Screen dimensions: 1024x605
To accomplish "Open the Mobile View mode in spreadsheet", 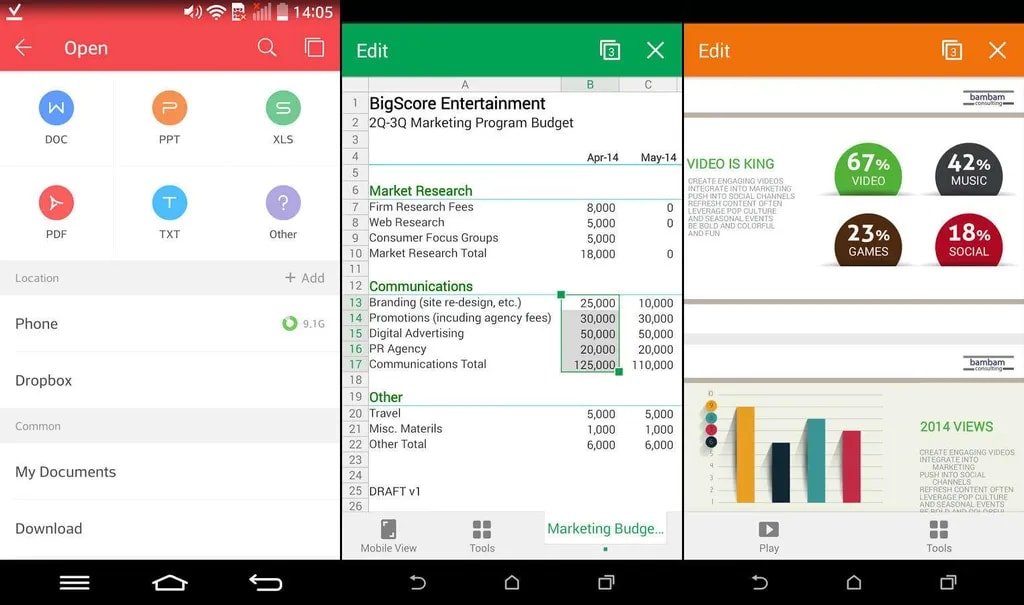I will tap(388, 535).
